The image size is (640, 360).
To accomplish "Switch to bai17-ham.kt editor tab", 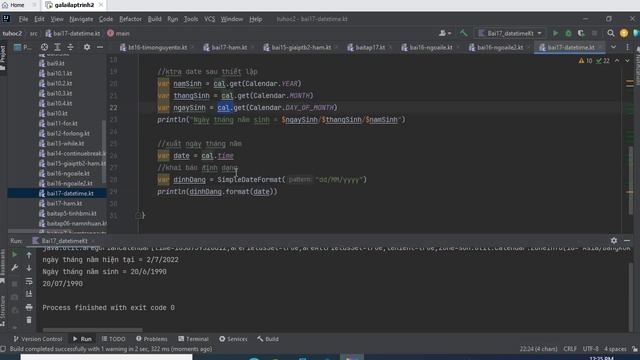I will point(229,47).
